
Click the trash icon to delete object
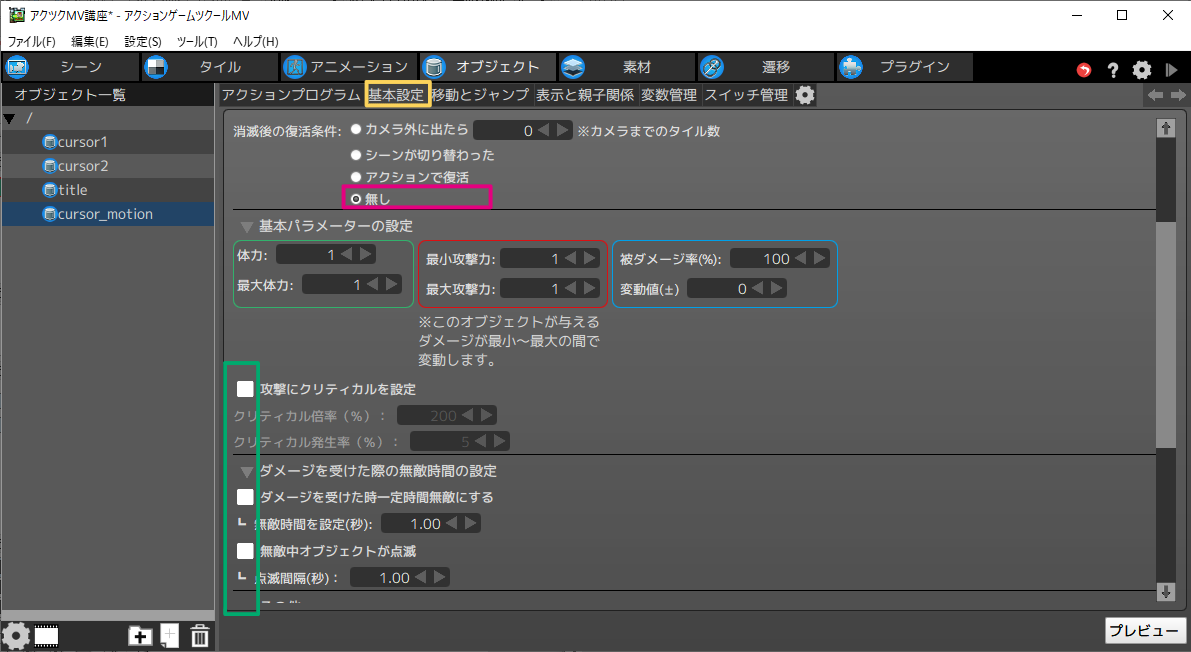200,635
